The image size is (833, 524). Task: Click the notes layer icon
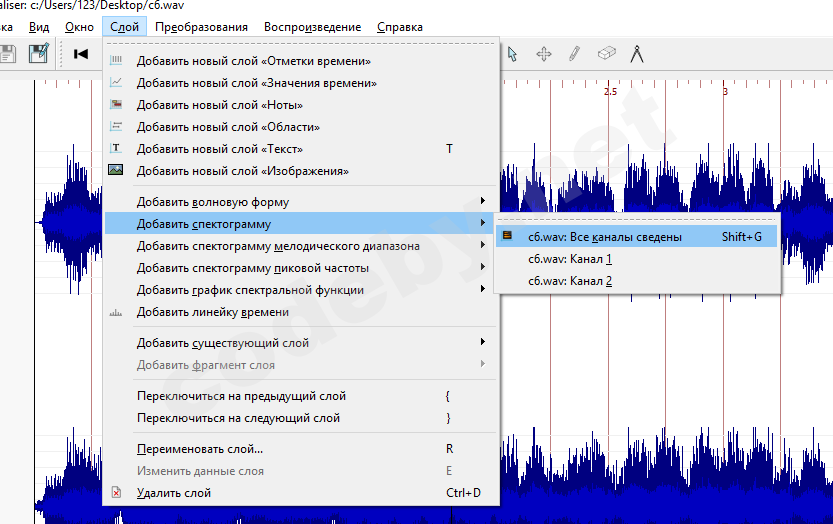pyautogui.click(x=116, y=104)
